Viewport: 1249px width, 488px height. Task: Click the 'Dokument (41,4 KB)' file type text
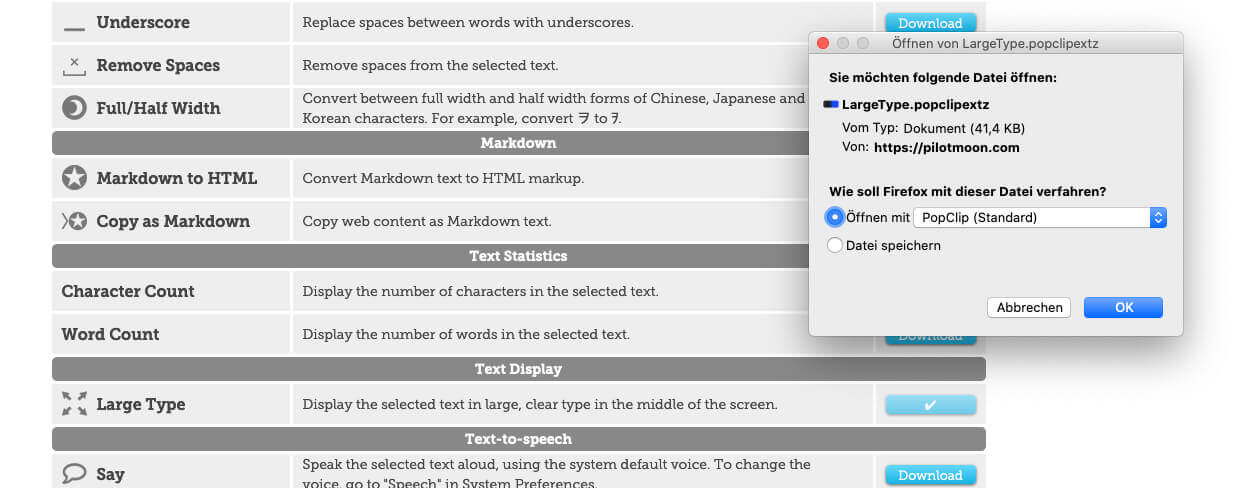tap(964, 128)
